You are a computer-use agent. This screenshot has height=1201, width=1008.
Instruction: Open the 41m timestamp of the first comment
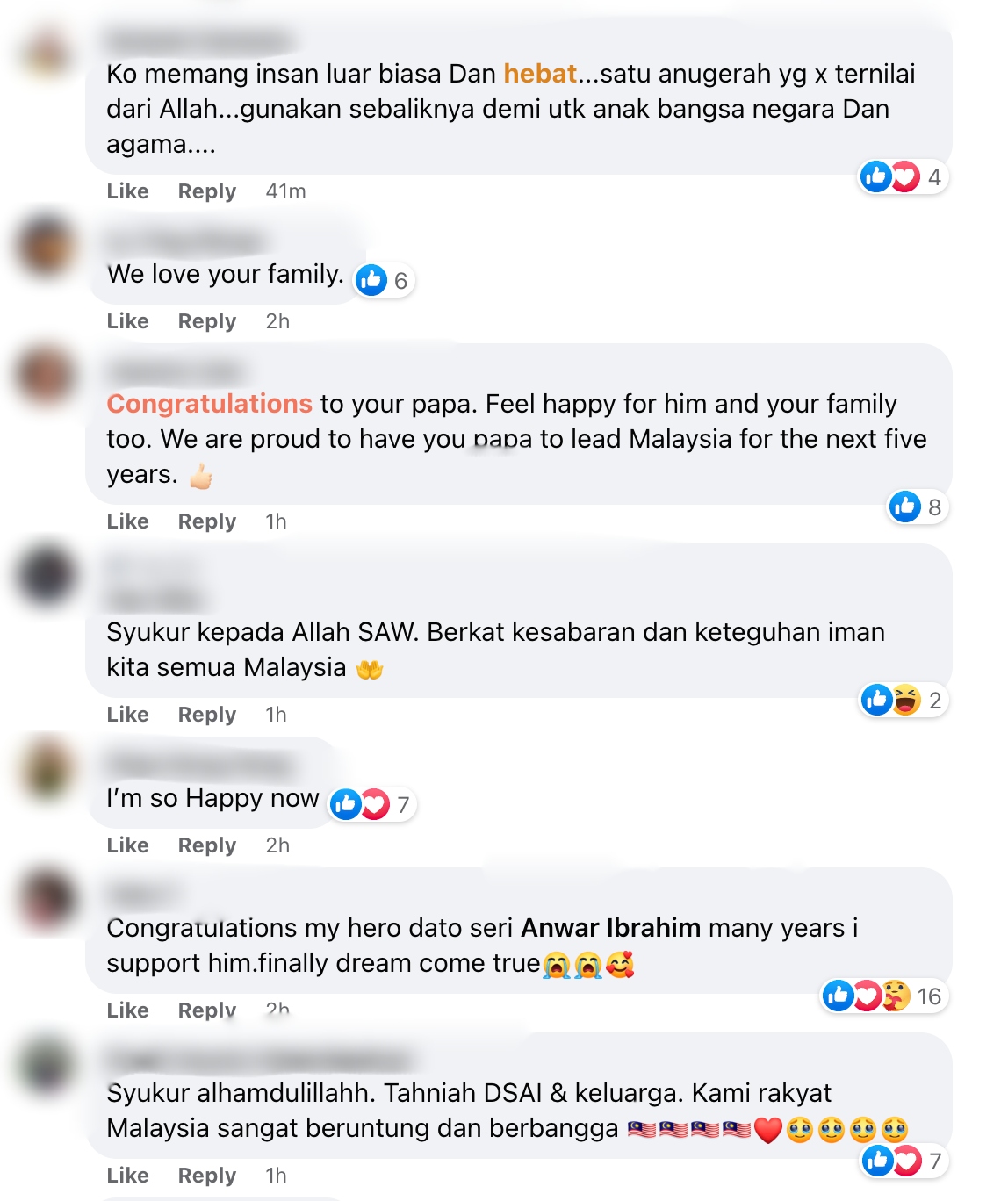286,191
